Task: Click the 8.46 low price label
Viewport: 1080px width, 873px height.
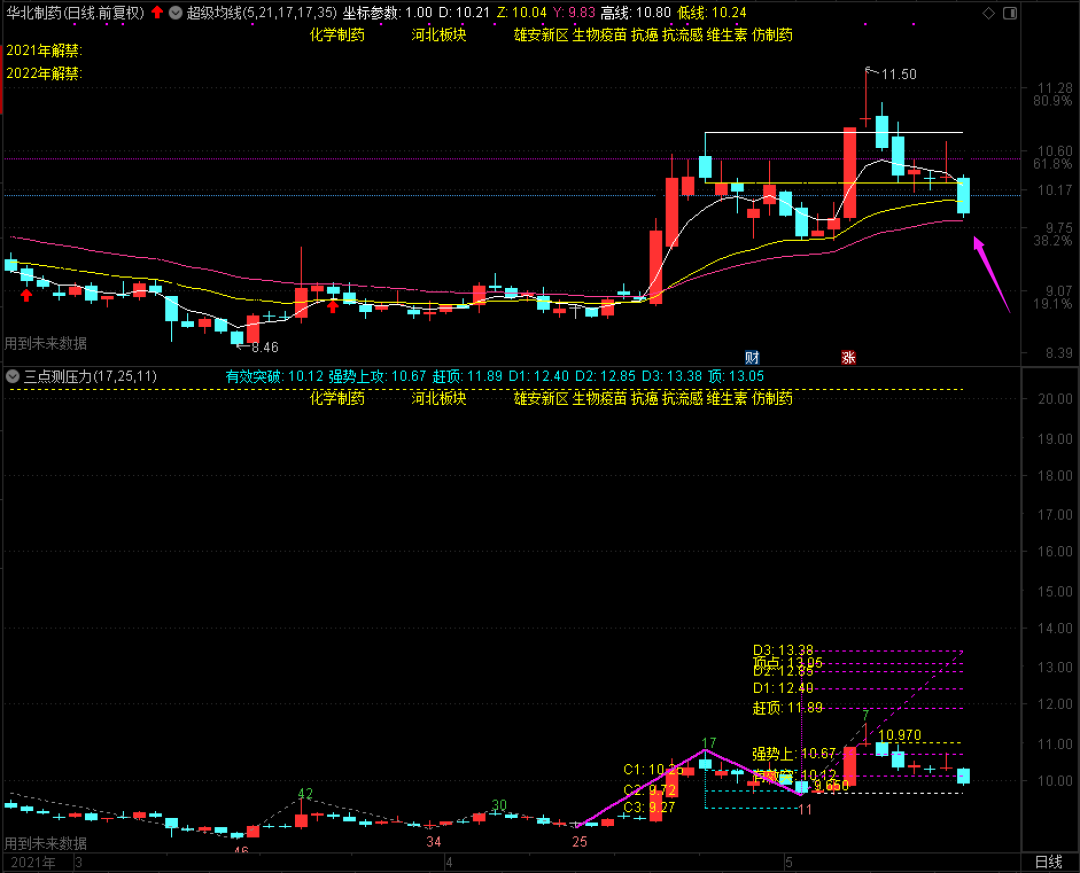Action: [264, 347]
